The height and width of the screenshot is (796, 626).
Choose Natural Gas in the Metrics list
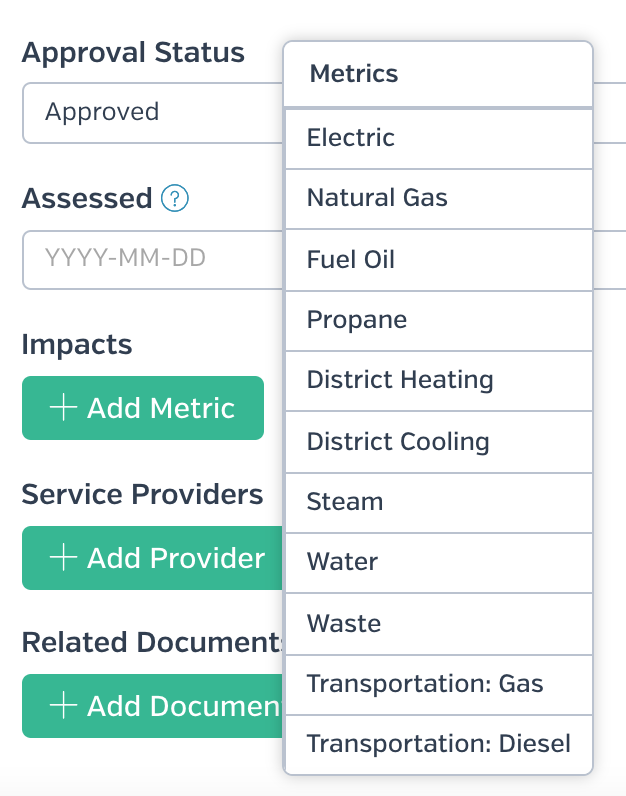pyautogui.click(x=439, y=199)
